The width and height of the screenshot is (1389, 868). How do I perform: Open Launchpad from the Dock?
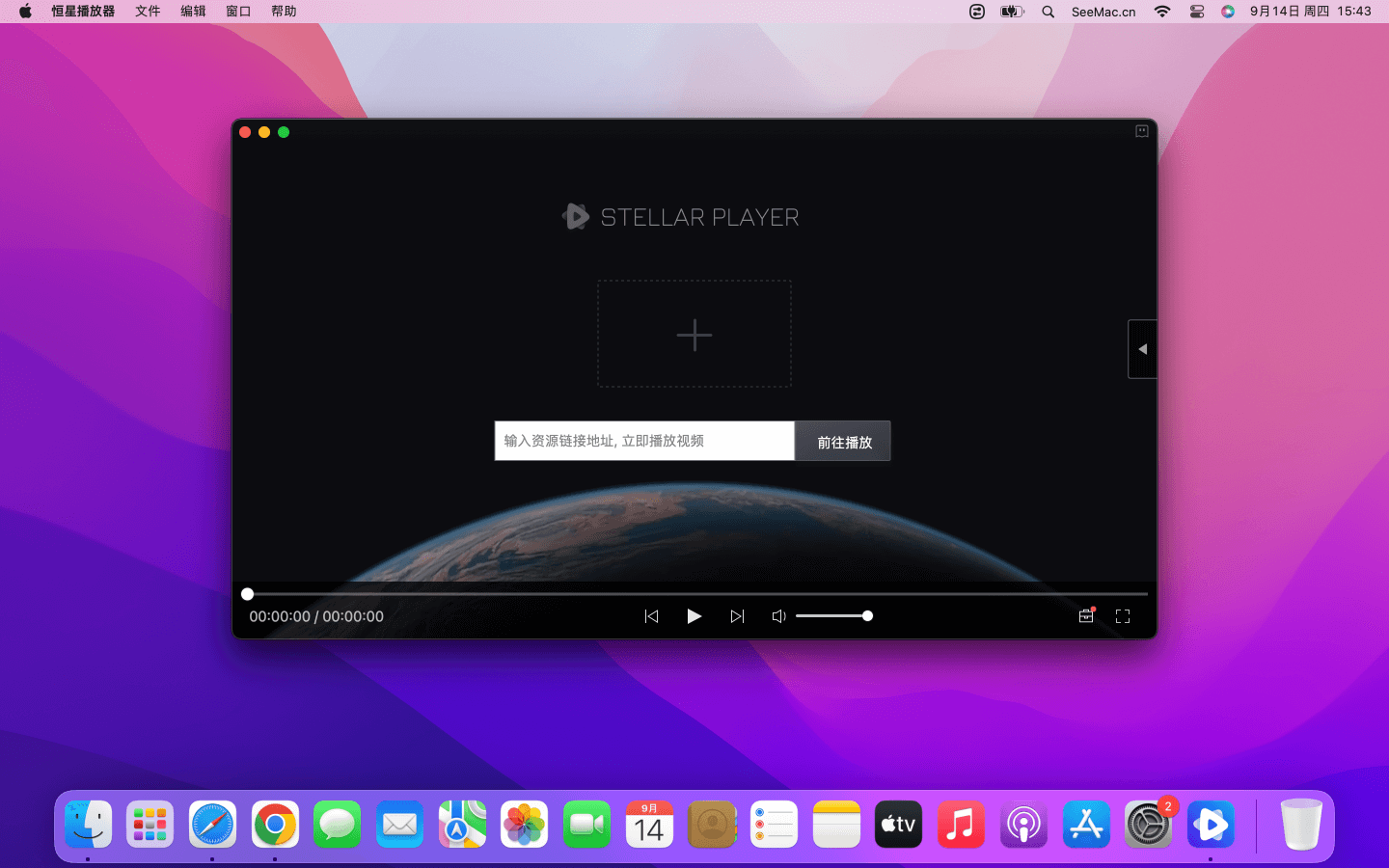(150, 825)
